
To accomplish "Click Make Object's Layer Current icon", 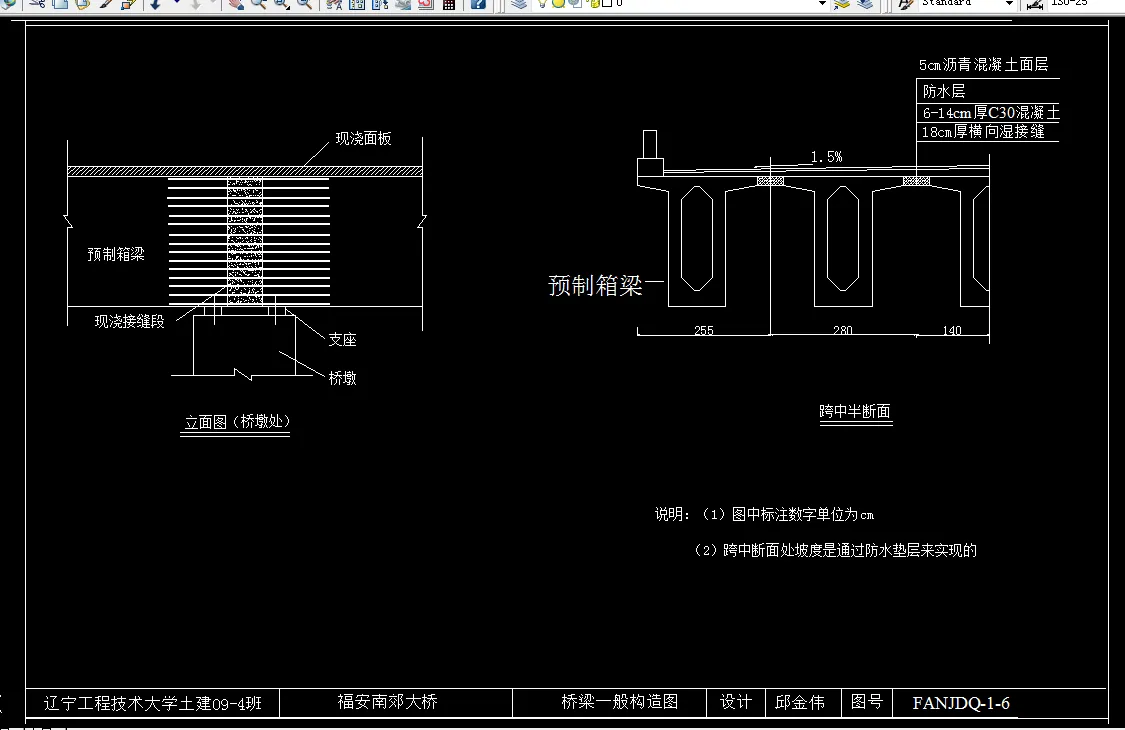I will [841, 4].
